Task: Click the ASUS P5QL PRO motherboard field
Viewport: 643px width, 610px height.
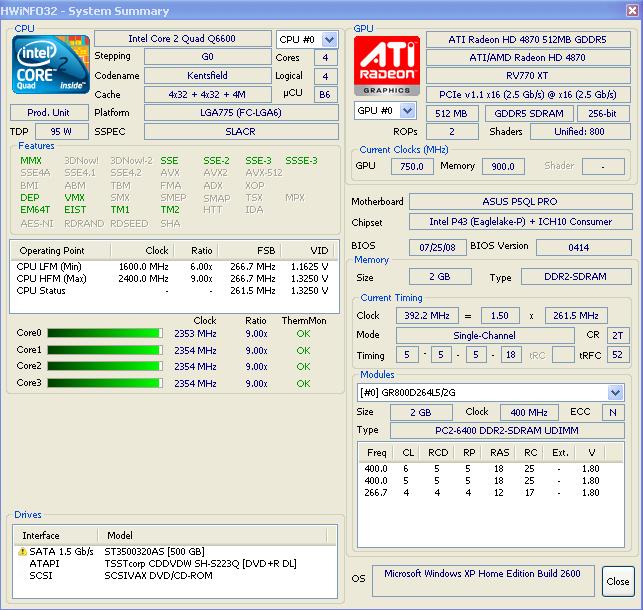Action: [520, 202]
